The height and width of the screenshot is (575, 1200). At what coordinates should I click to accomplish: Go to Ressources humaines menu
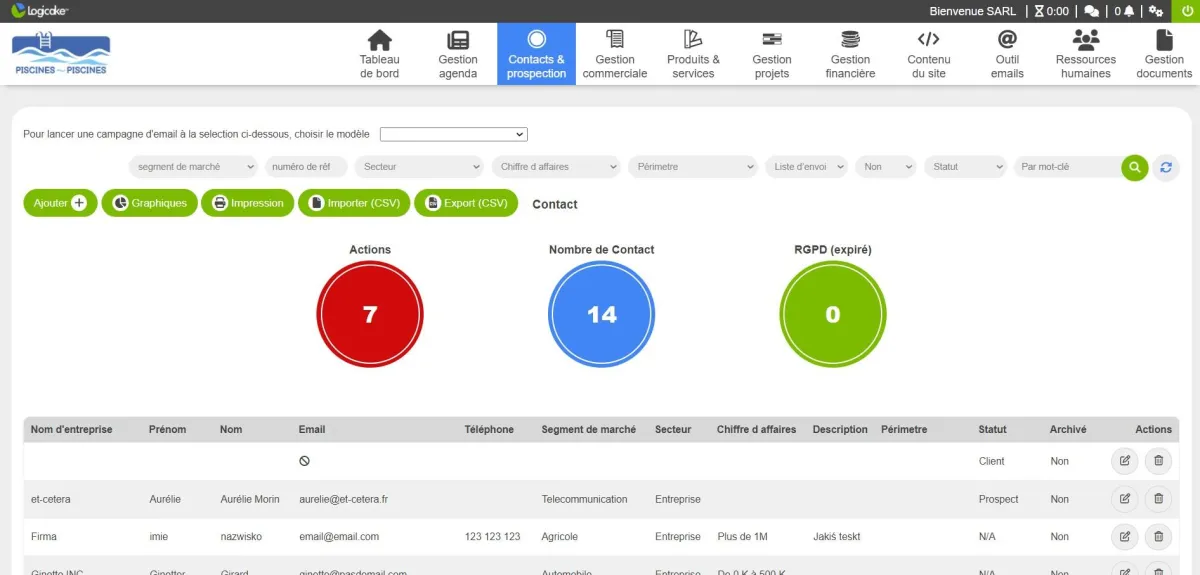[1085, 54]
